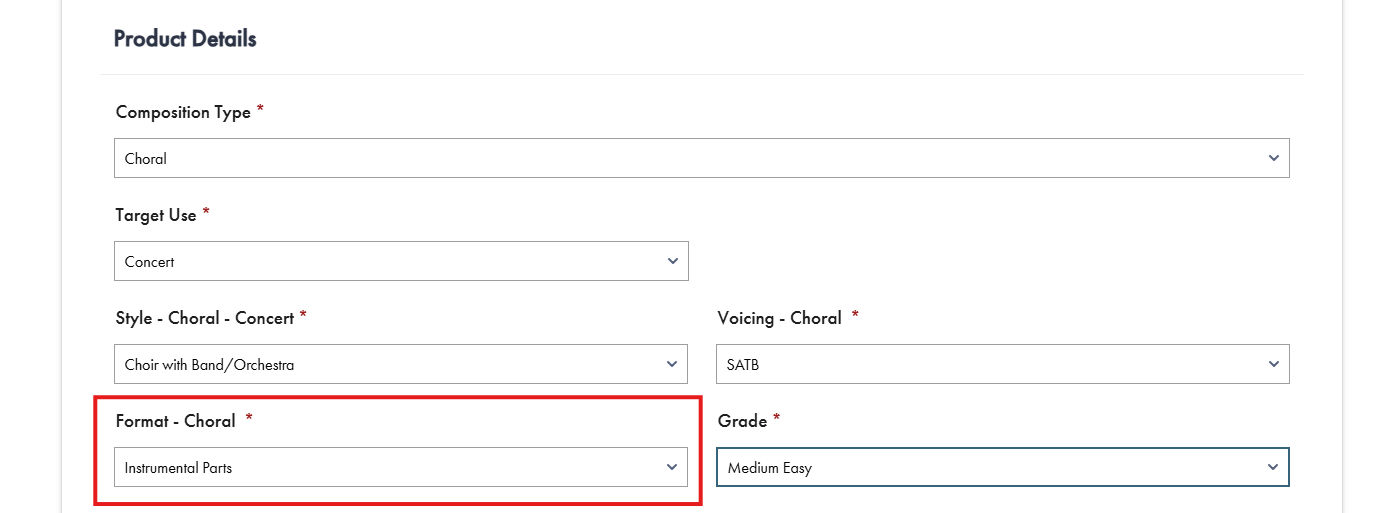Click the Grade field label
This screenshot has width=1395, height=513.
pyautogui.click(x=742, y=421)
